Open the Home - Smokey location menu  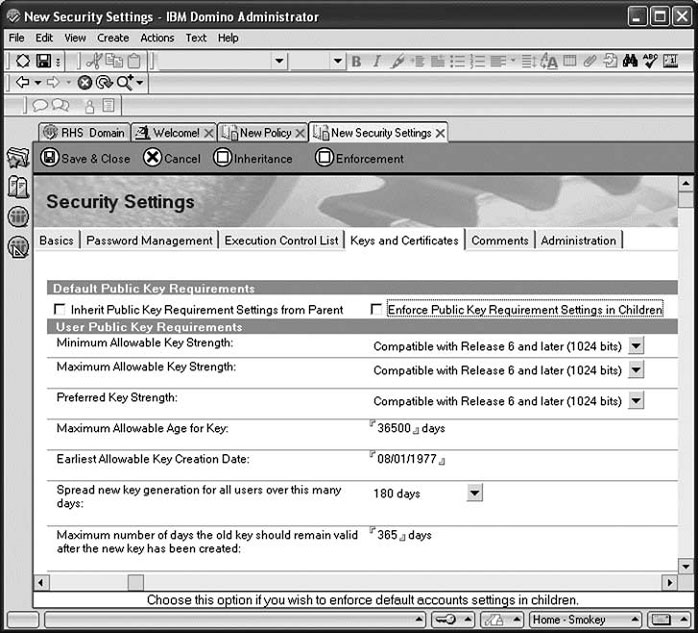pos(585,620)
